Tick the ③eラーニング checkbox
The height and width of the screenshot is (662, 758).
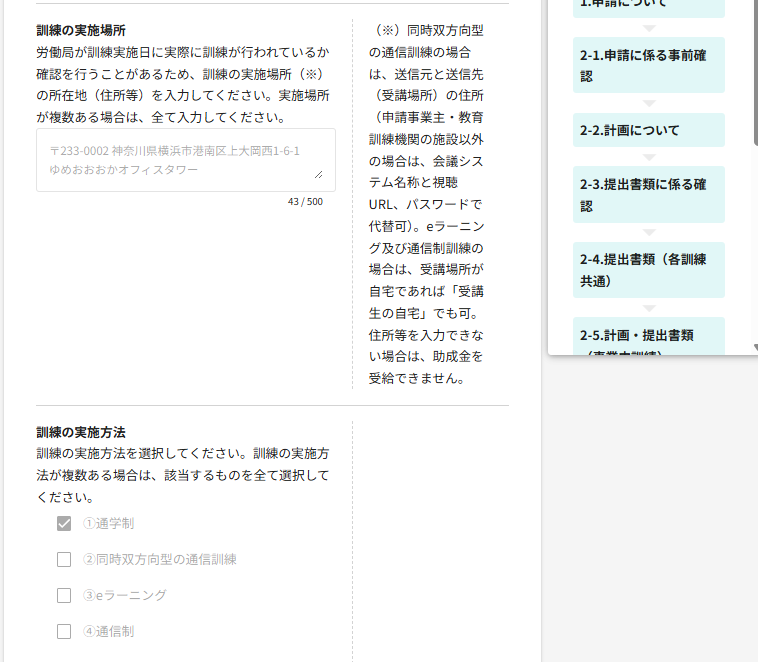point(64,596)
